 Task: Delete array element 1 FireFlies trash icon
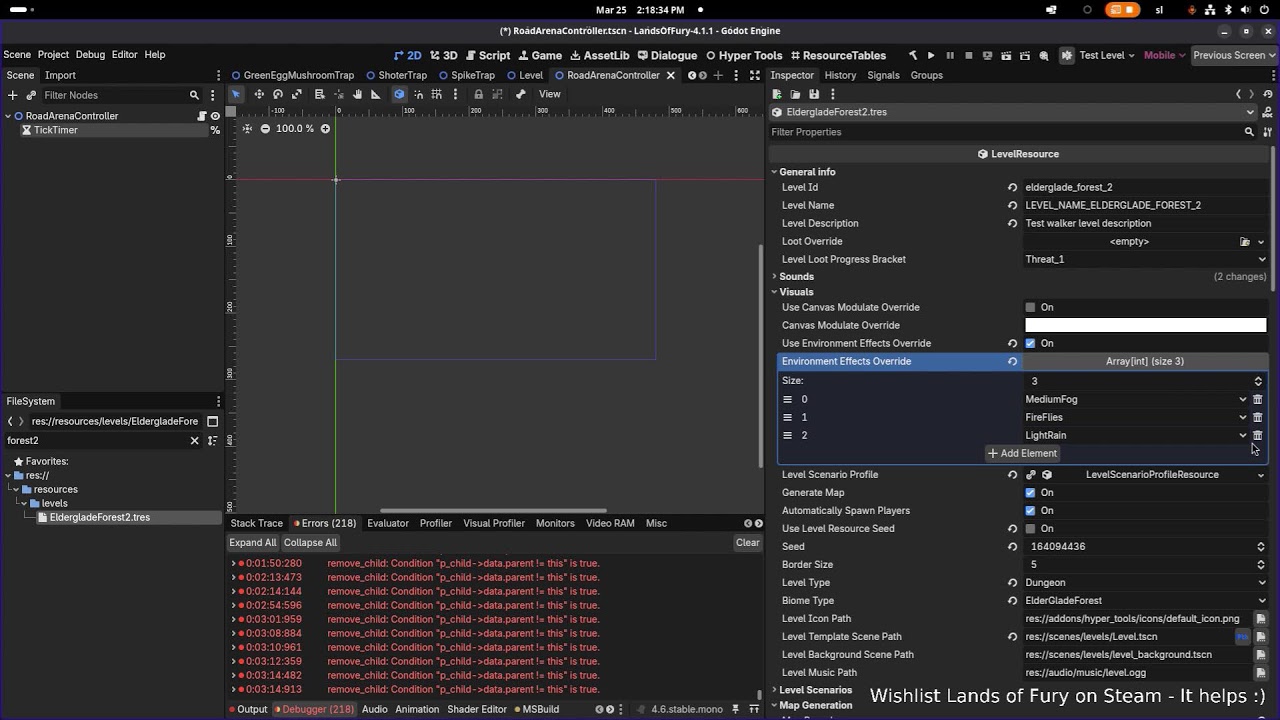(x=1258, y=417)
